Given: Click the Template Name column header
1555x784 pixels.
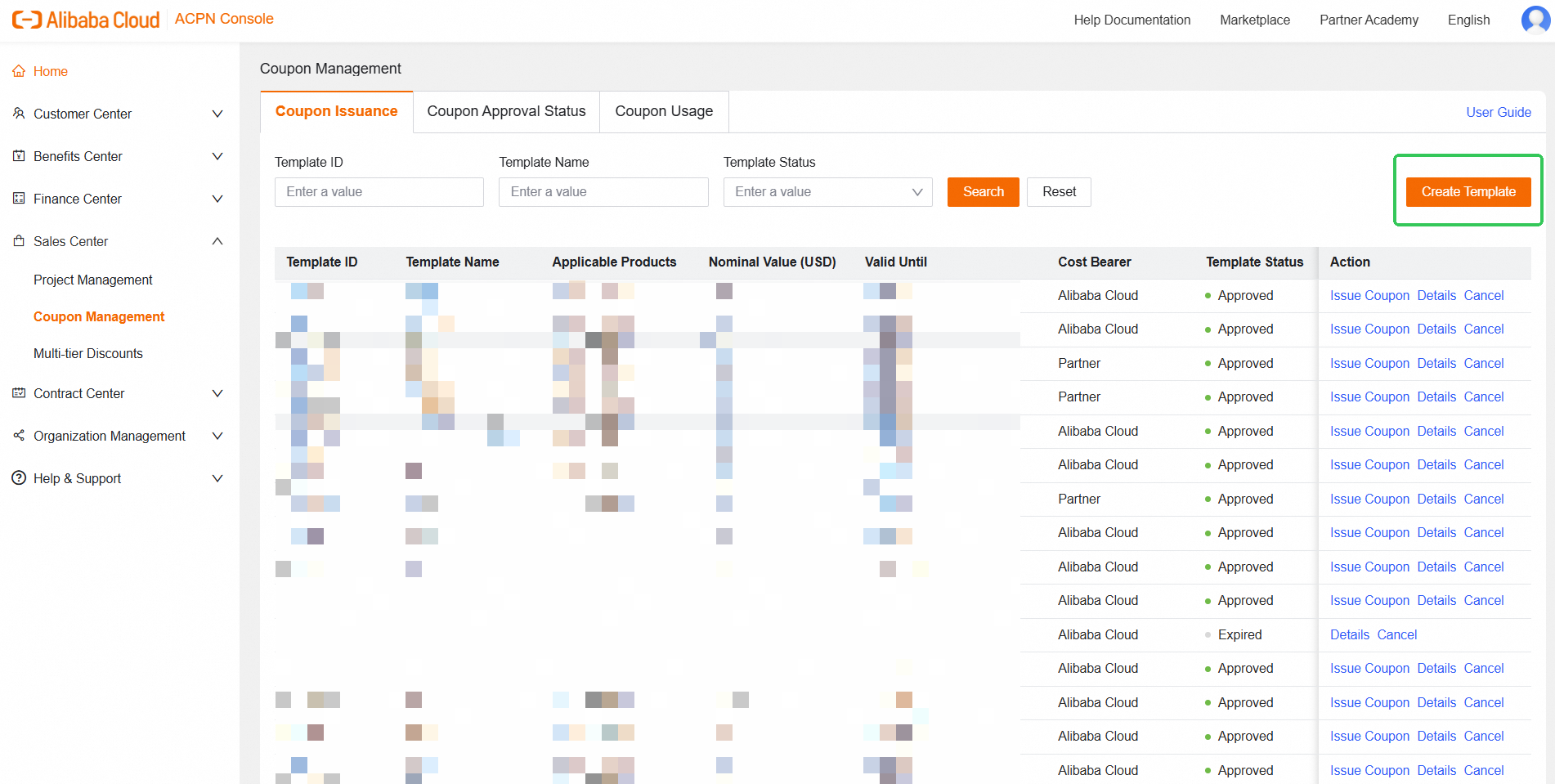Looking at the screenshot, I should pos(453,262).
